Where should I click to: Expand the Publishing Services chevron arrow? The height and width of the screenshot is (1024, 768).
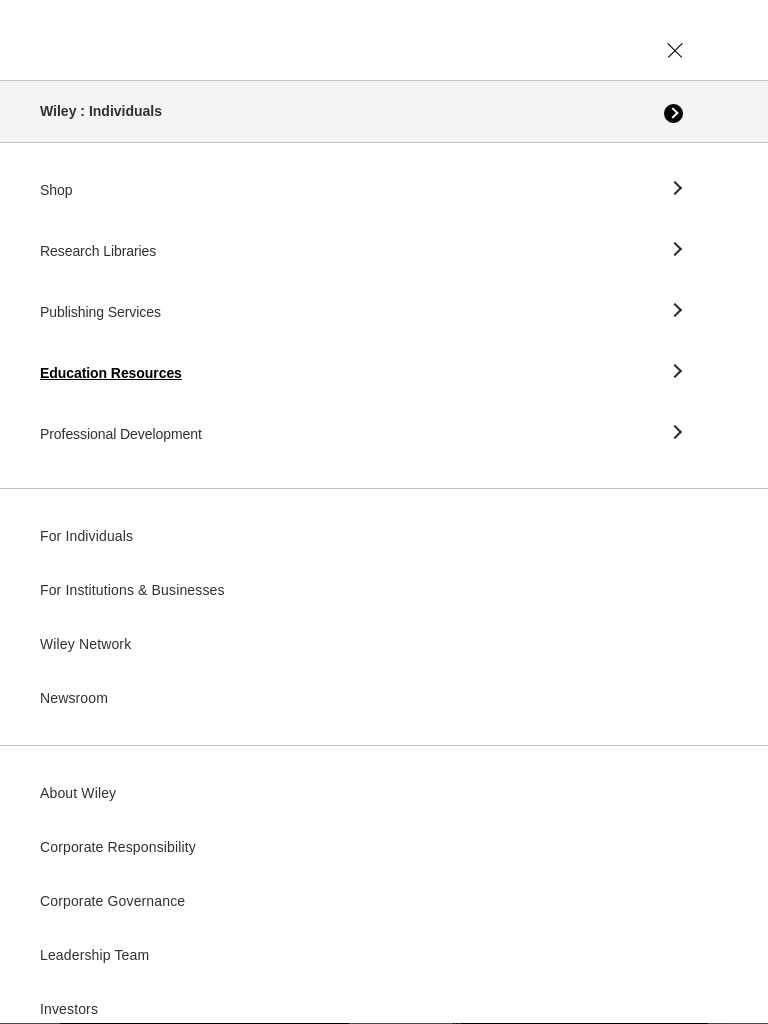(x=677, y=310)
